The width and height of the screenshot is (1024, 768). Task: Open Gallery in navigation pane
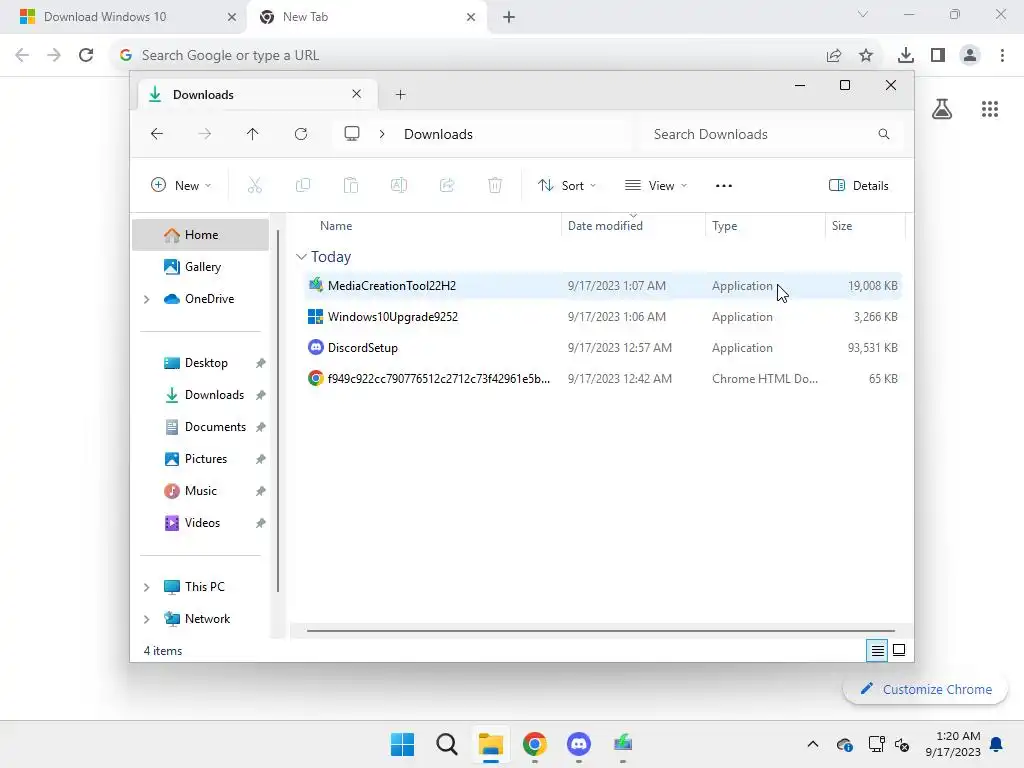[200, 266]
